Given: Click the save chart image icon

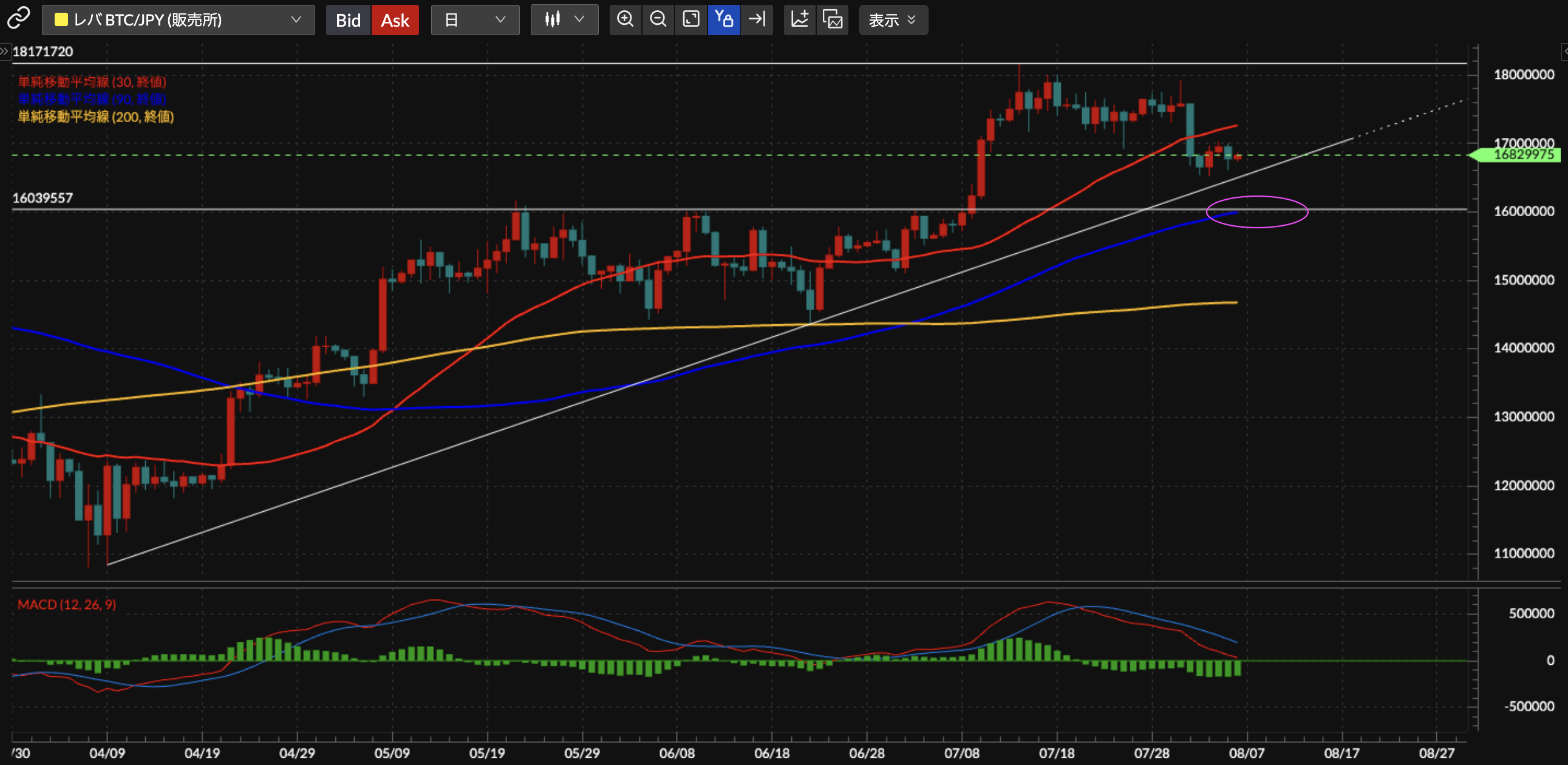Looking at the screenshot, I should [x=832, y=19].
